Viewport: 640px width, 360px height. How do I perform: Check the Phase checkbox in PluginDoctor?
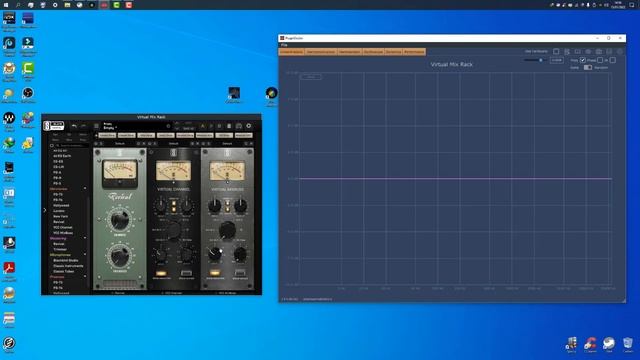coord(600,60)
